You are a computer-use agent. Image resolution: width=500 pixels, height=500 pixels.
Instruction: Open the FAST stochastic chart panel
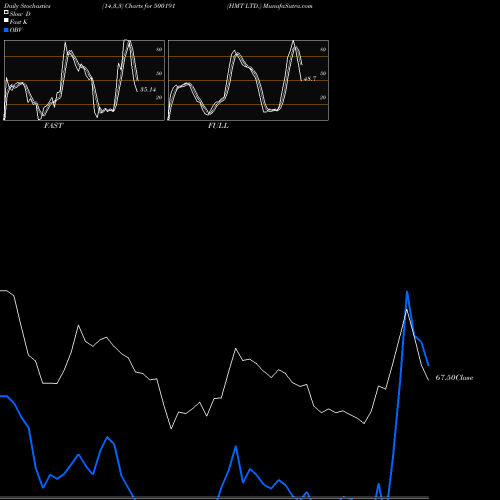point(84,80)
